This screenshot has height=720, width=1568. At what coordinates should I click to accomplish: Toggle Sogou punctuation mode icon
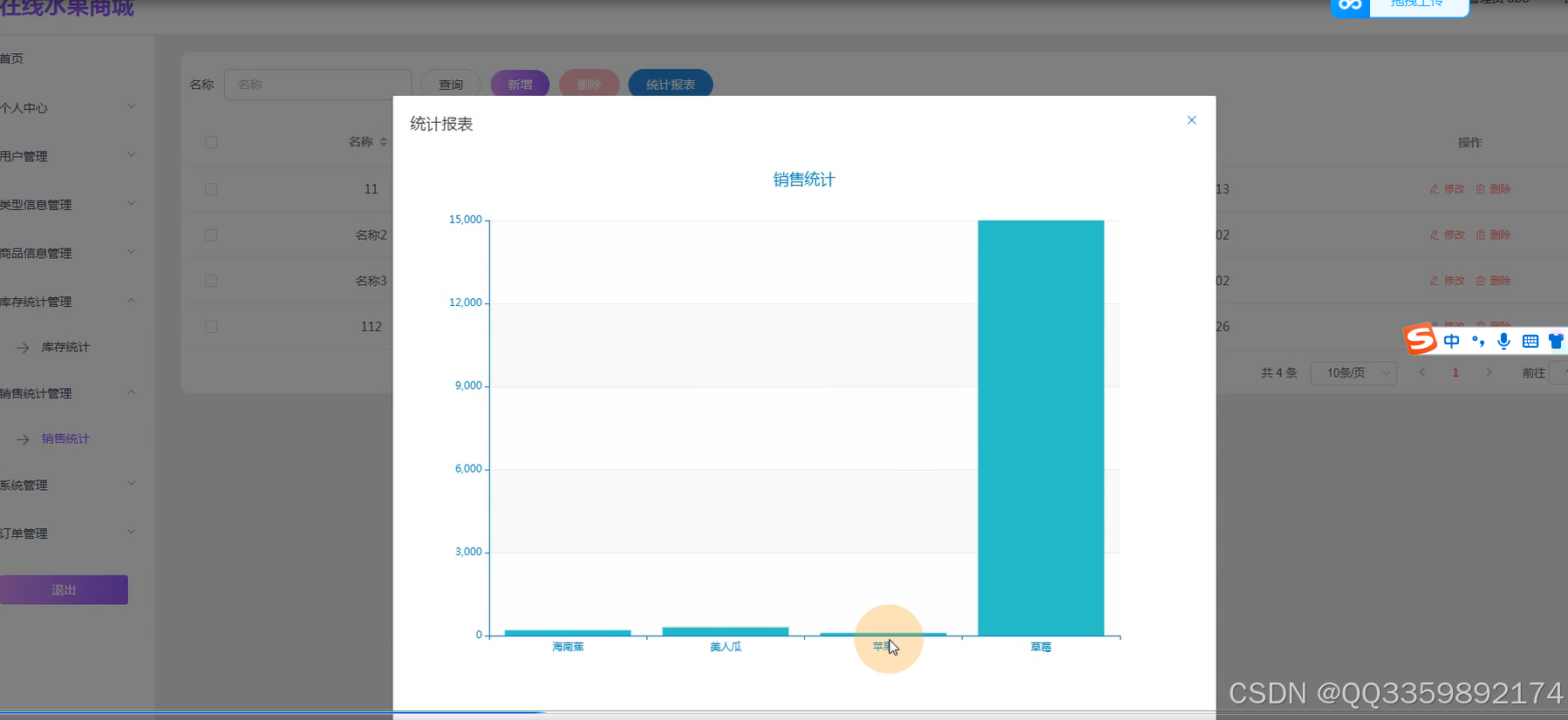1478,342
